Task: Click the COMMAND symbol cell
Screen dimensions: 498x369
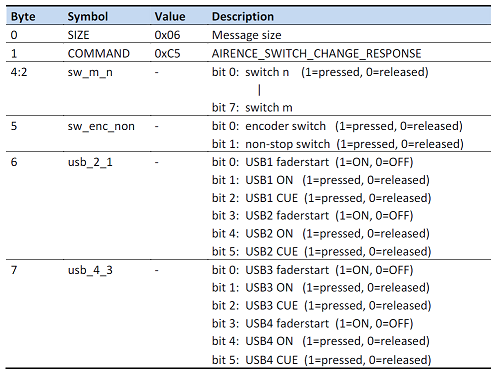Action: (x=99, y=54)
